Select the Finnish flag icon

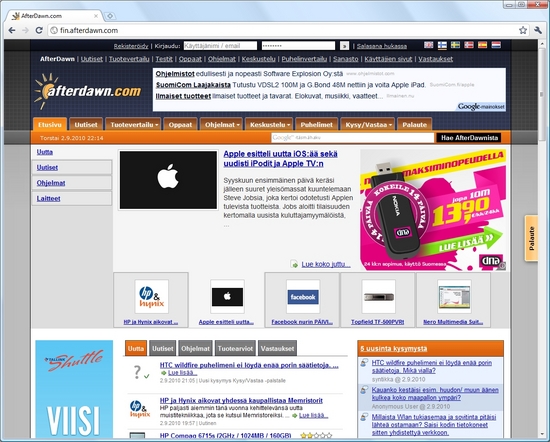click(442, 45)
